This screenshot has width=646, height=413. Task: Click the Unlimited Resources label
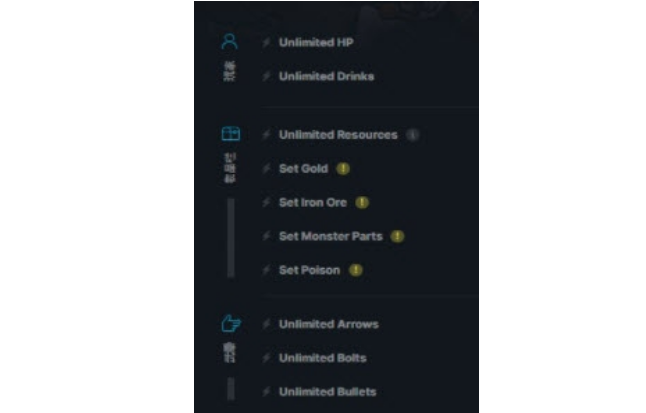pos(338,135)
